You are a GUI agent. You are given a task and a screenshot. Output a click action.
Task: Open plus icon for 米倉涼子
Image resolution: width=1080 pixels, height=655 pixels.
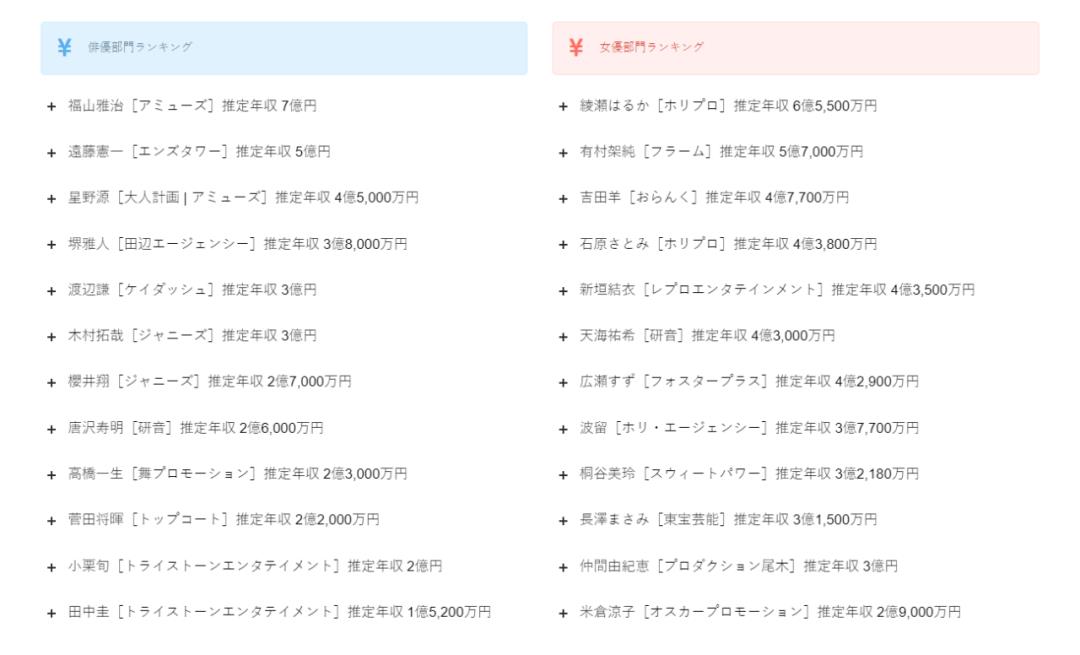pos(563,613)
